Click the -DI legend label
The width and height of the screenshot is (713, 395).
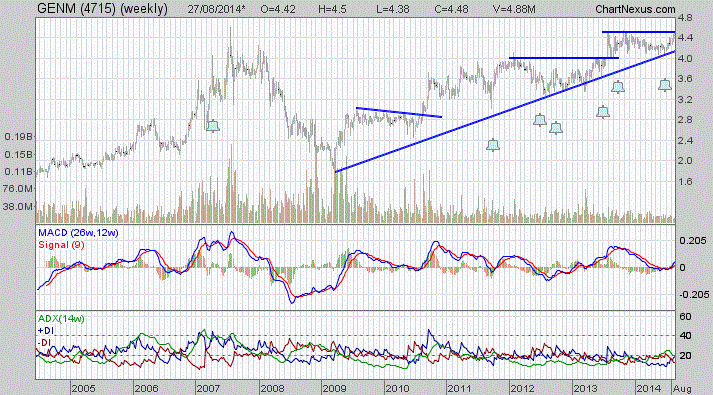pos(44,342)
